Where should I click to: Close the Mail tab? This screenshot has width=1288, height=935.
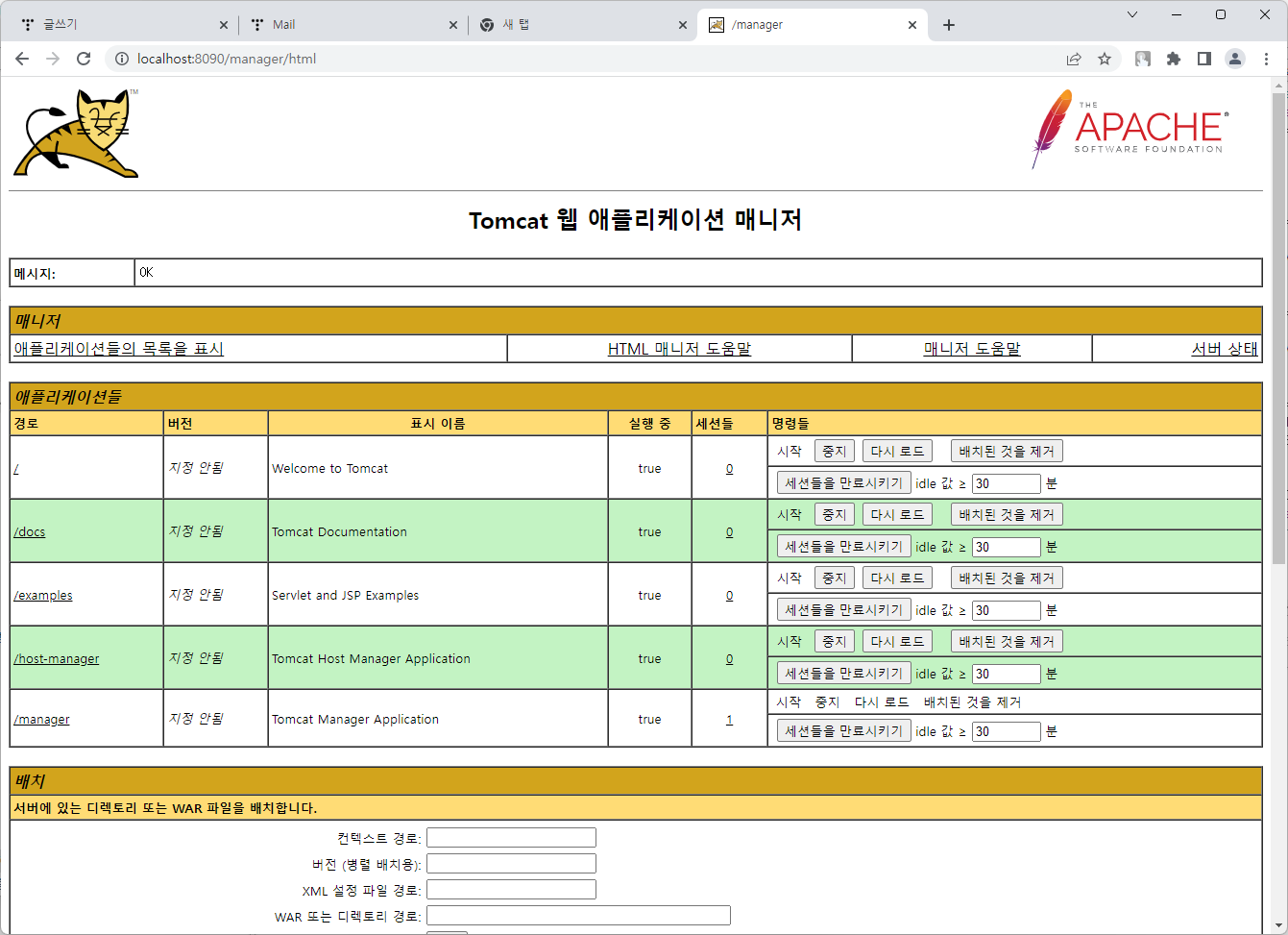coord(453,25)
